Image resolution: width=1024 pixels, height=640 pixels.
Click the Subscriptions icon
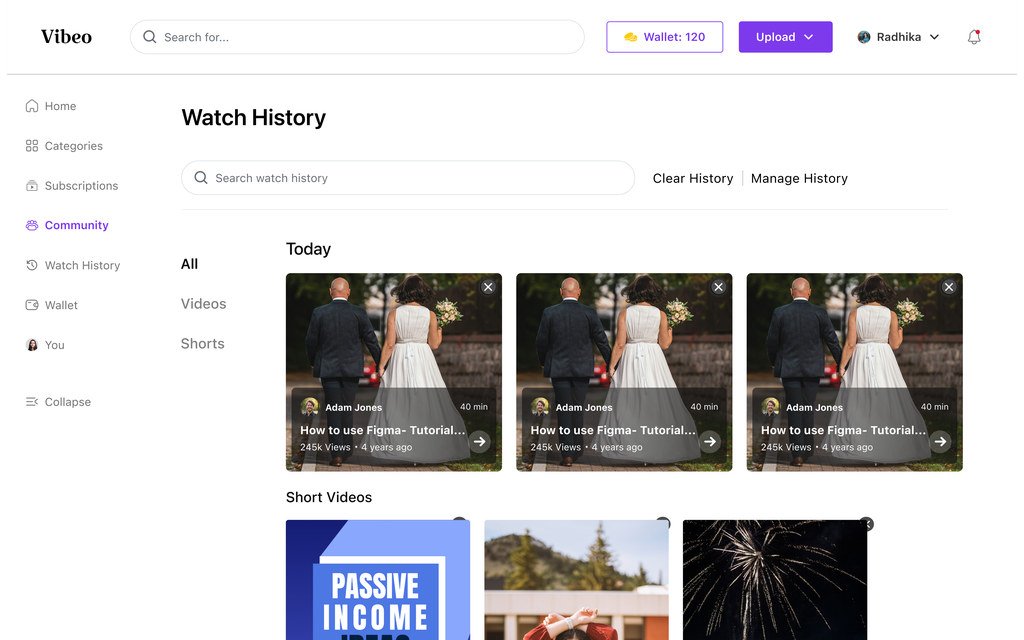31,185
